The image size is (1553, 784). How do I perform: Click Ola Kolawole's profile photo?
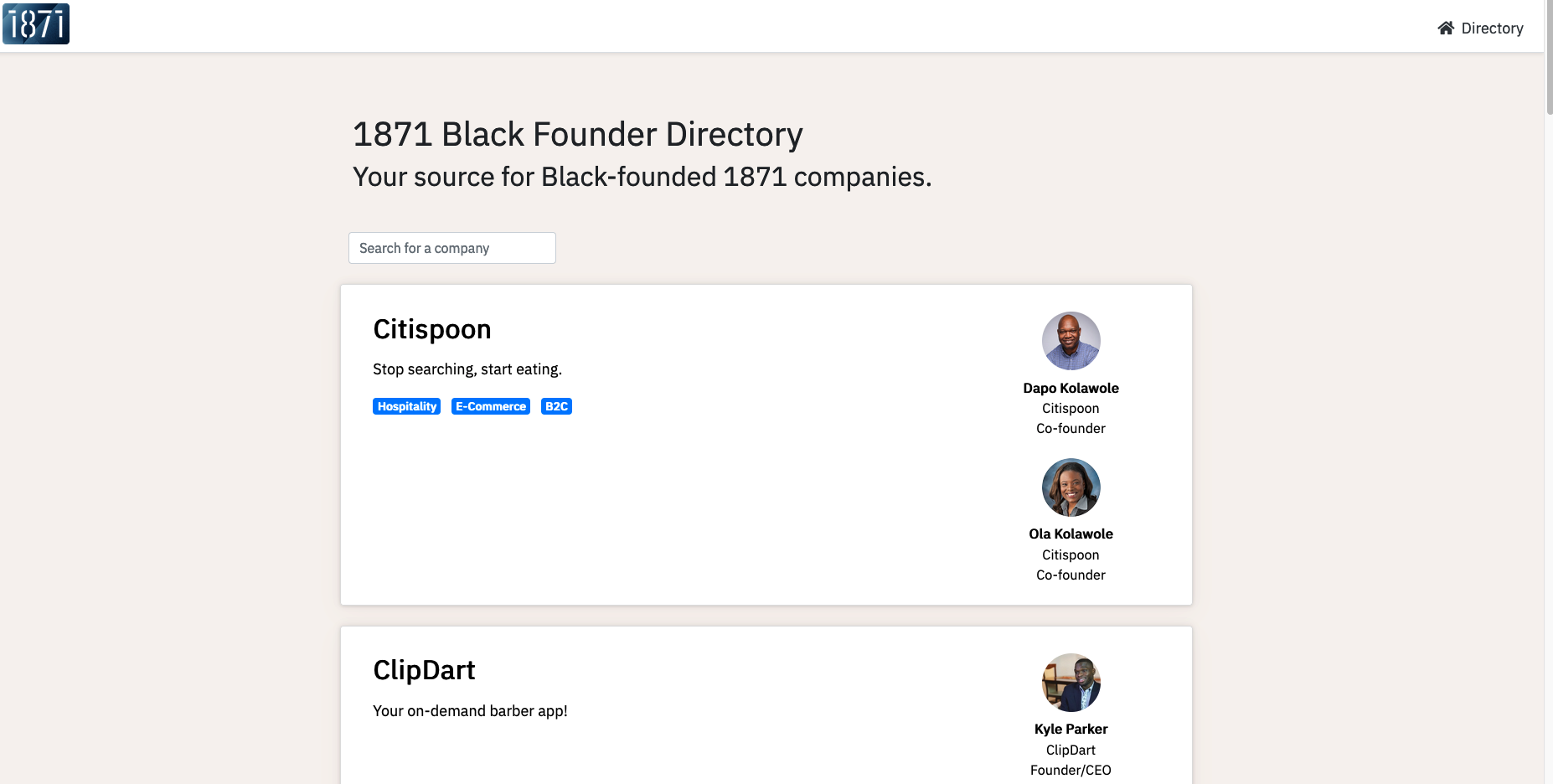[1071, 487]
